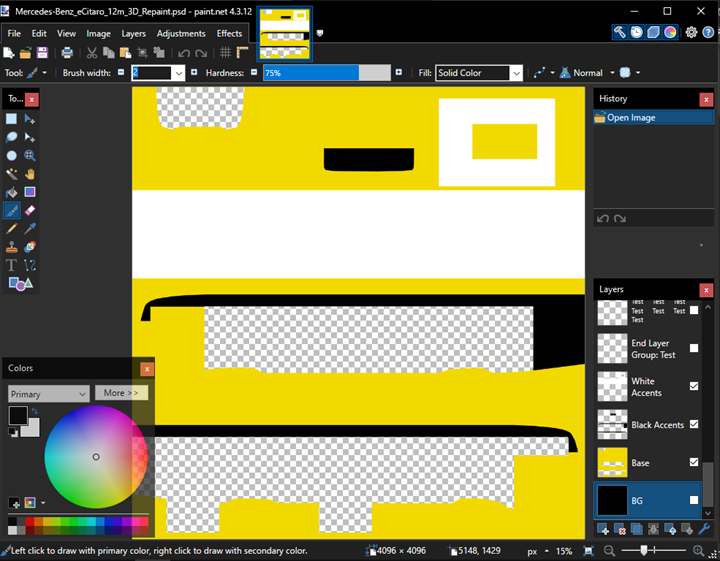The image size is (720, 561).
Task: Decrease hardness with minus button
Action: click(254, 72)
